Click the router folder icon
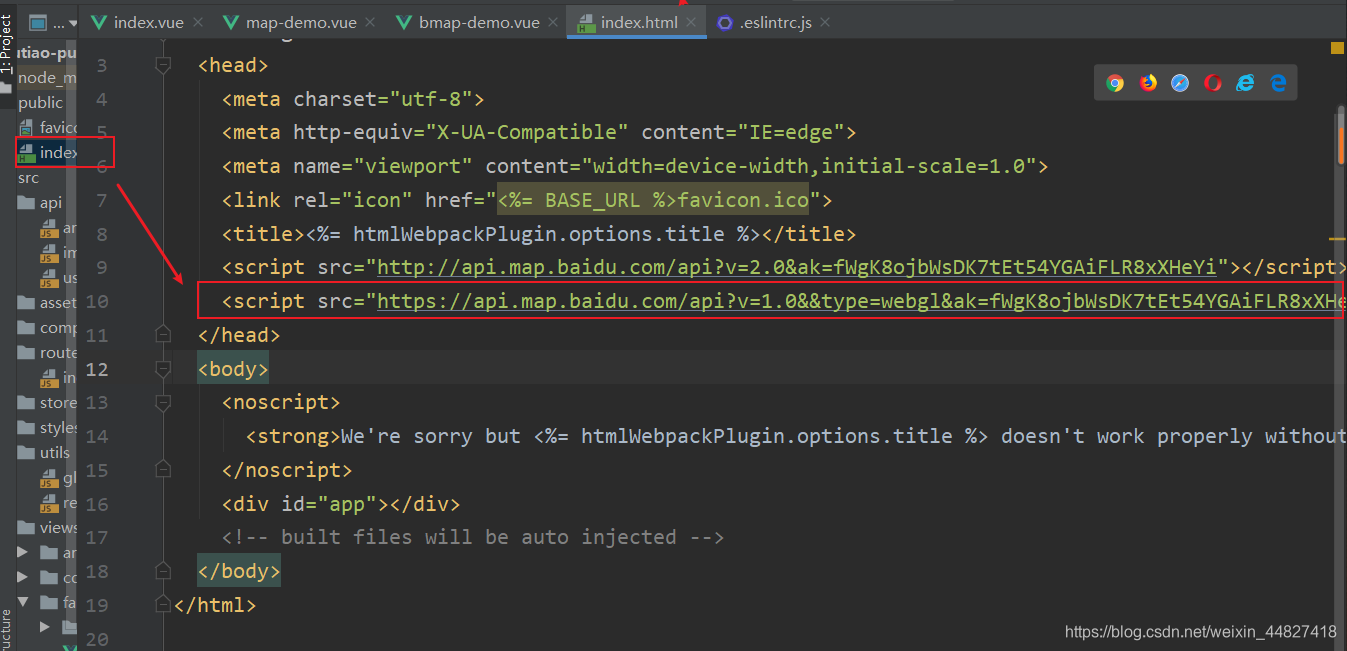This screenshot has height=651, width=1347. coord(25,353)
